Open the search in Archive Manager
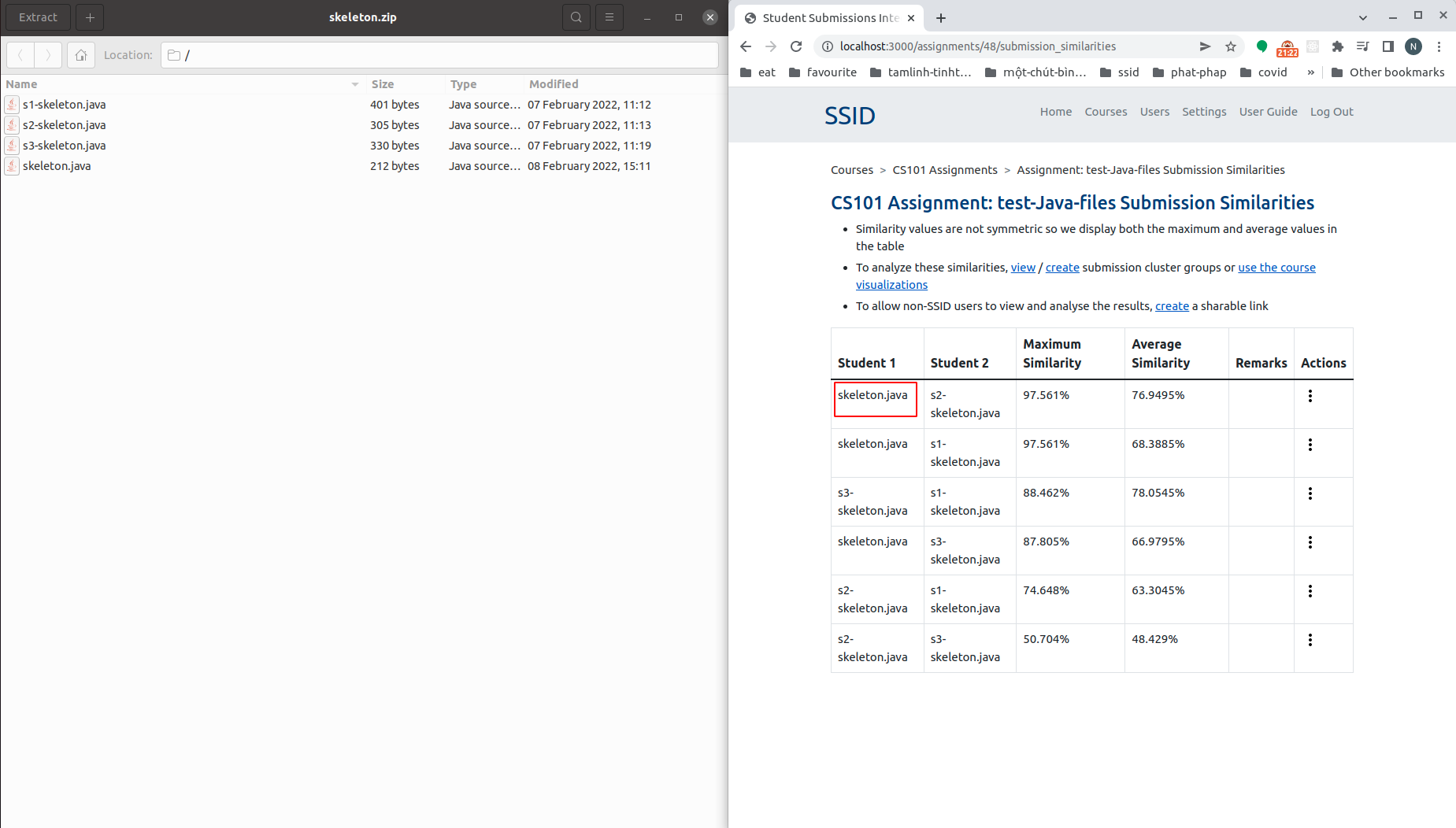This screenshot has height=828, width=1456. (576, 17)
